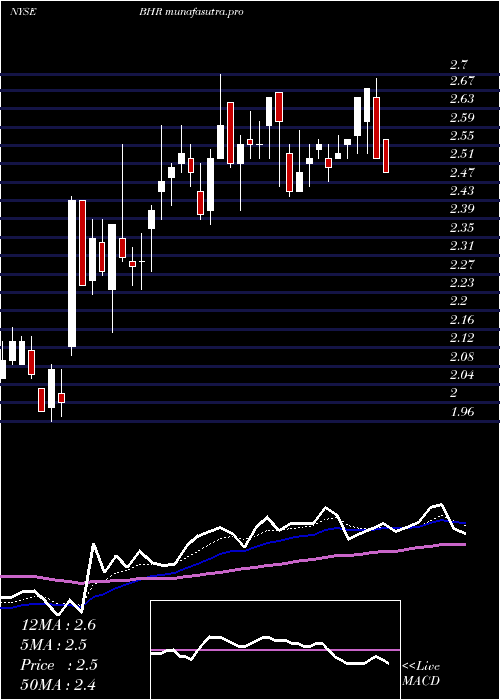The height and width of the screenshot is (700, 500).
Task: Click the white MACD line in the inset box
Action: [270, 648]
